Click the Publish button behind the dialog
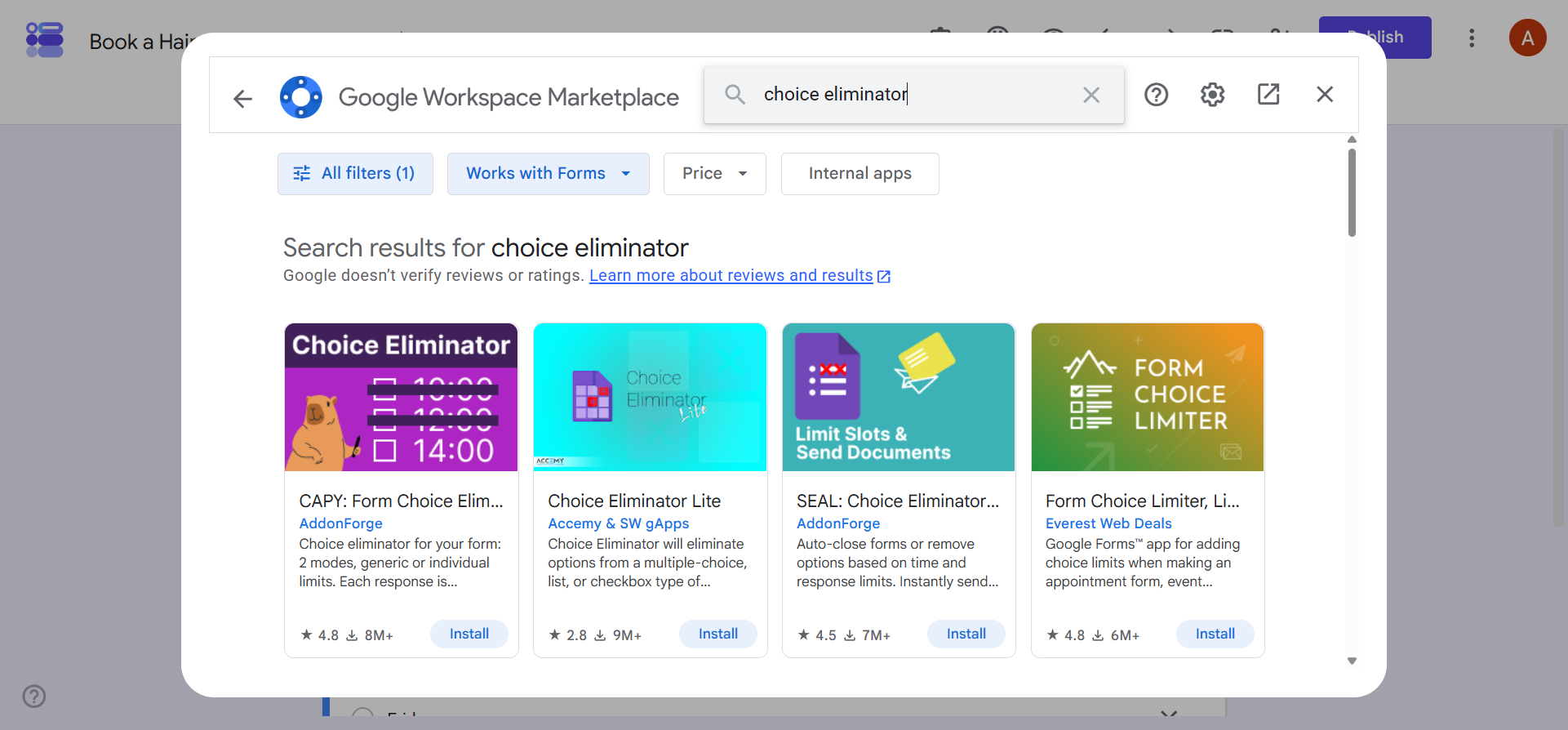Viewport: 1568px width, 730px height. (1375, 38)
